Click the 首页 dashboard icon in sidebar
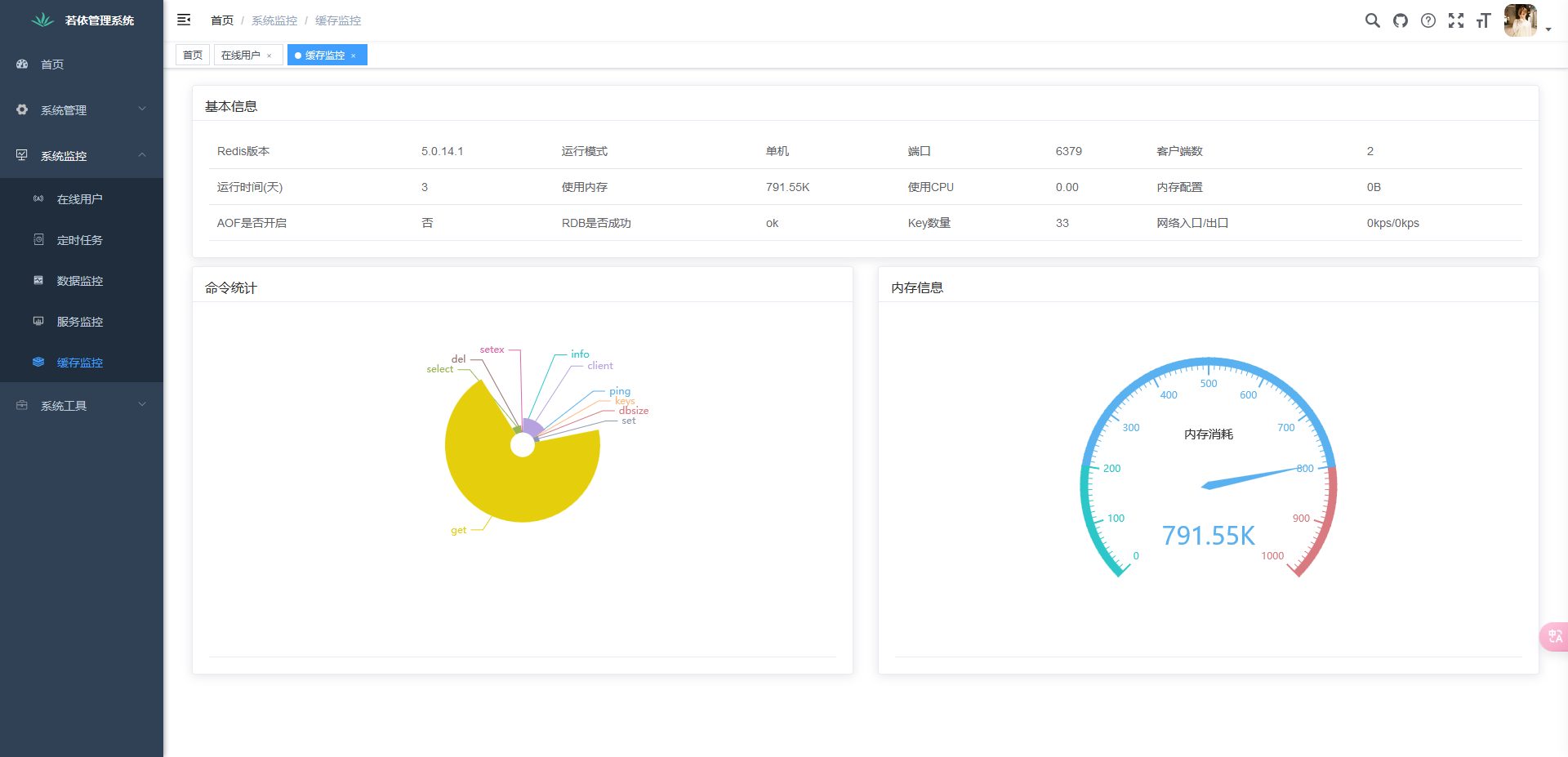This screenshot has width=1568, height=757. point(22,64)
